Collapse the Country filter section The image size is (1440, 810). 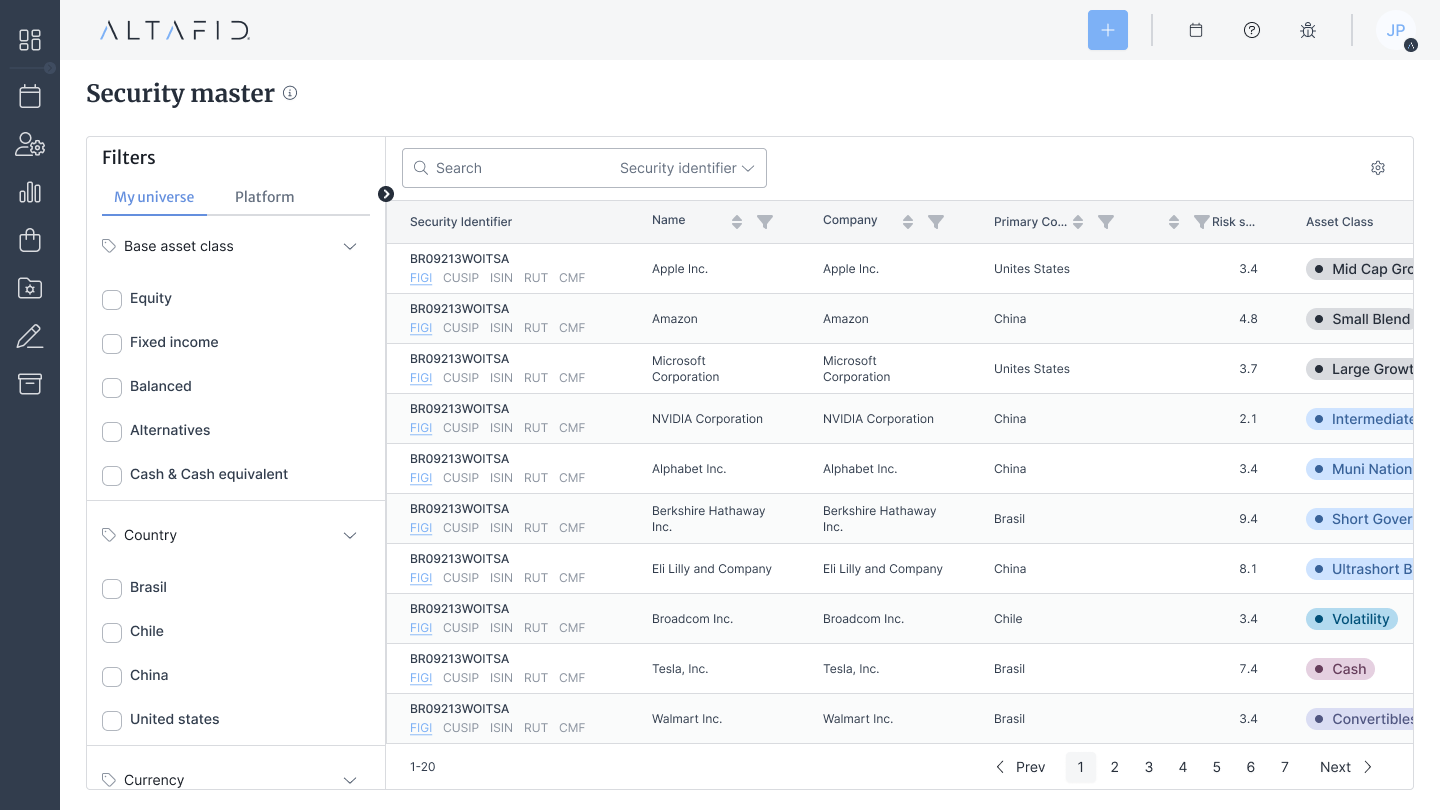pos(350,536)
